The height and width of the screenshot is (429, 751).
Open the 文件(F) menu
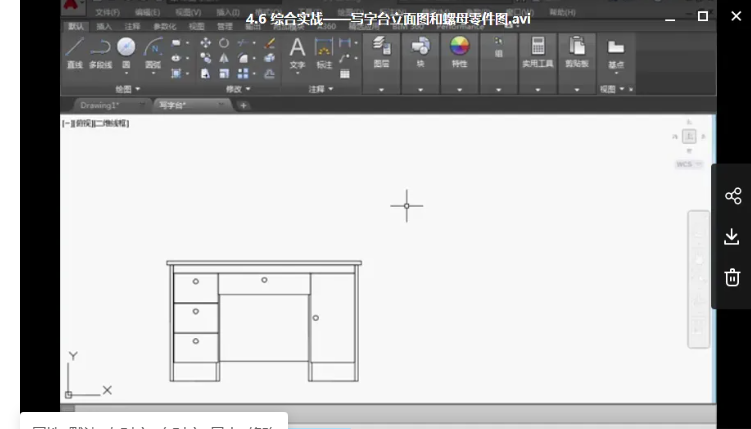[x=107, y=12]
